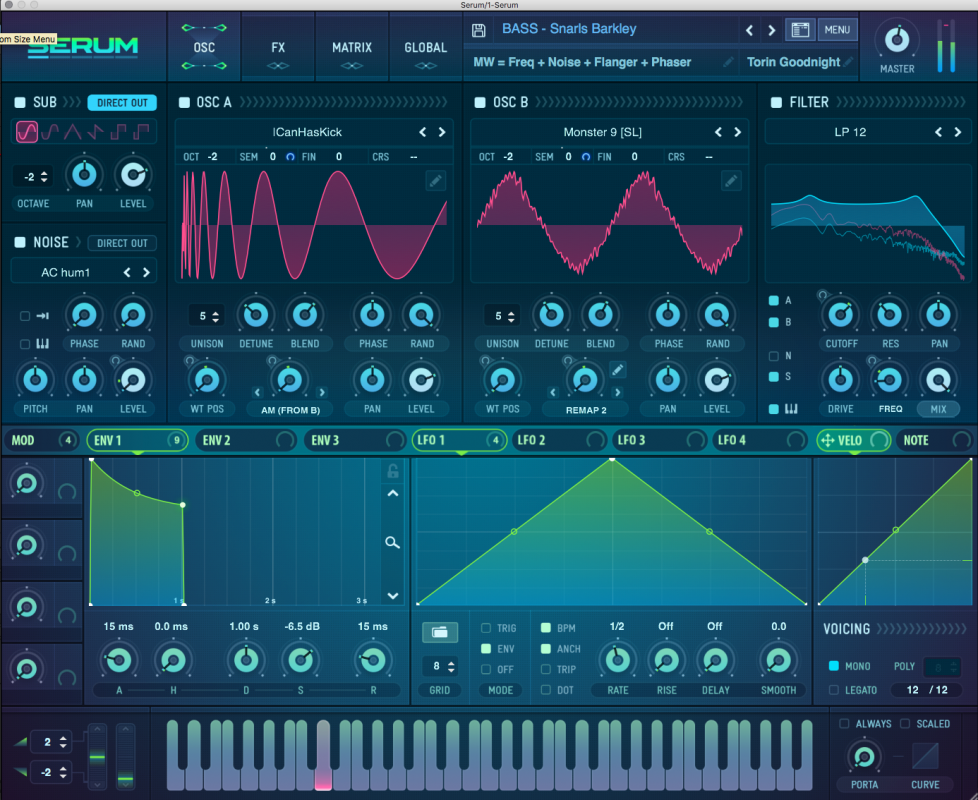The image size is (978, 800).
Task: Select the LFO 2 tab
Action: coord(558,440)
